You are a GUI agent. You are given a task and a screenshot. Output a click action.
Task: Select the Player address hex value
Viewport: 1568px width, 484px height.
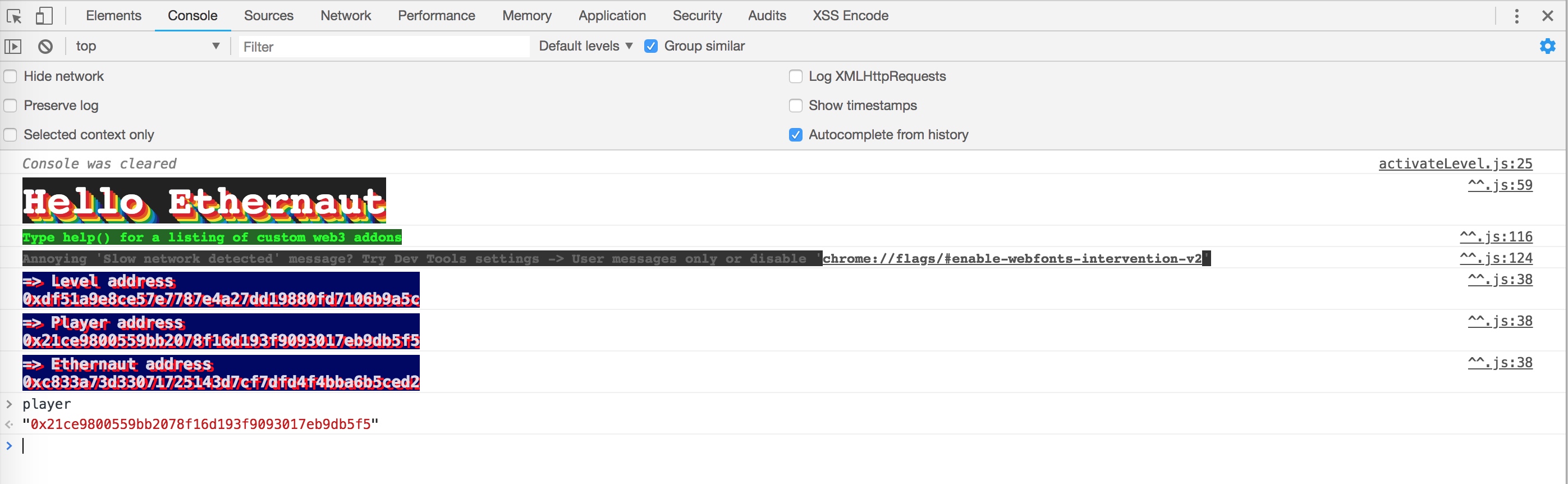tap(221, 340)
